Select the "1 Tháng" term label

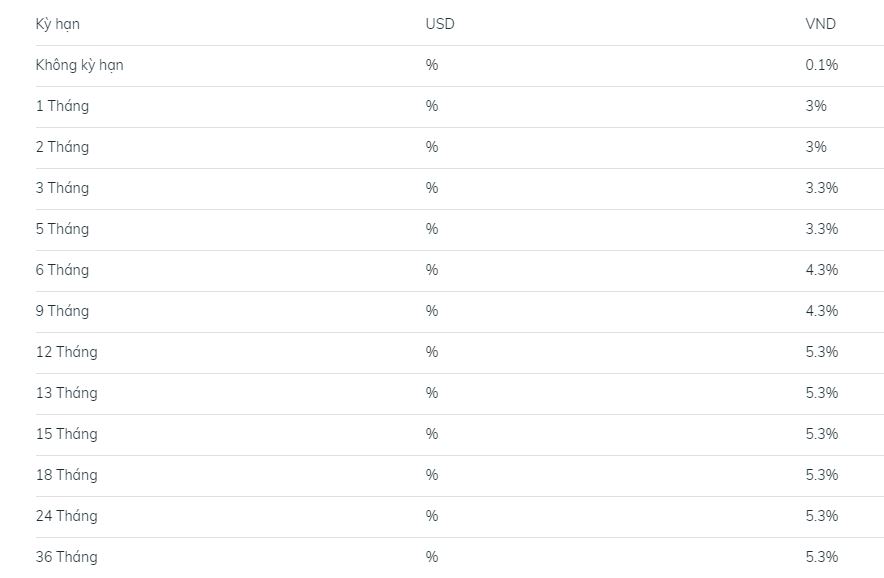point(62,106)
